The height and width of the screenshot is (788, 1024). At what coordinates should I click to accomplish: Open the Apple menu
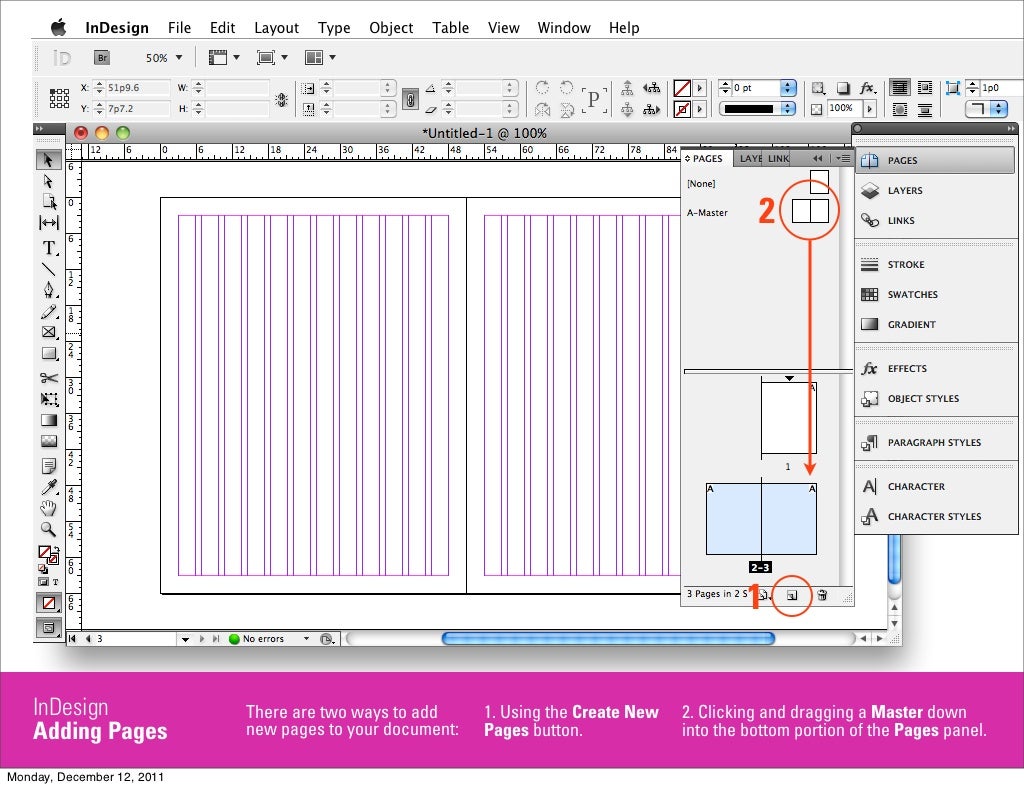(x=59, y=27)
